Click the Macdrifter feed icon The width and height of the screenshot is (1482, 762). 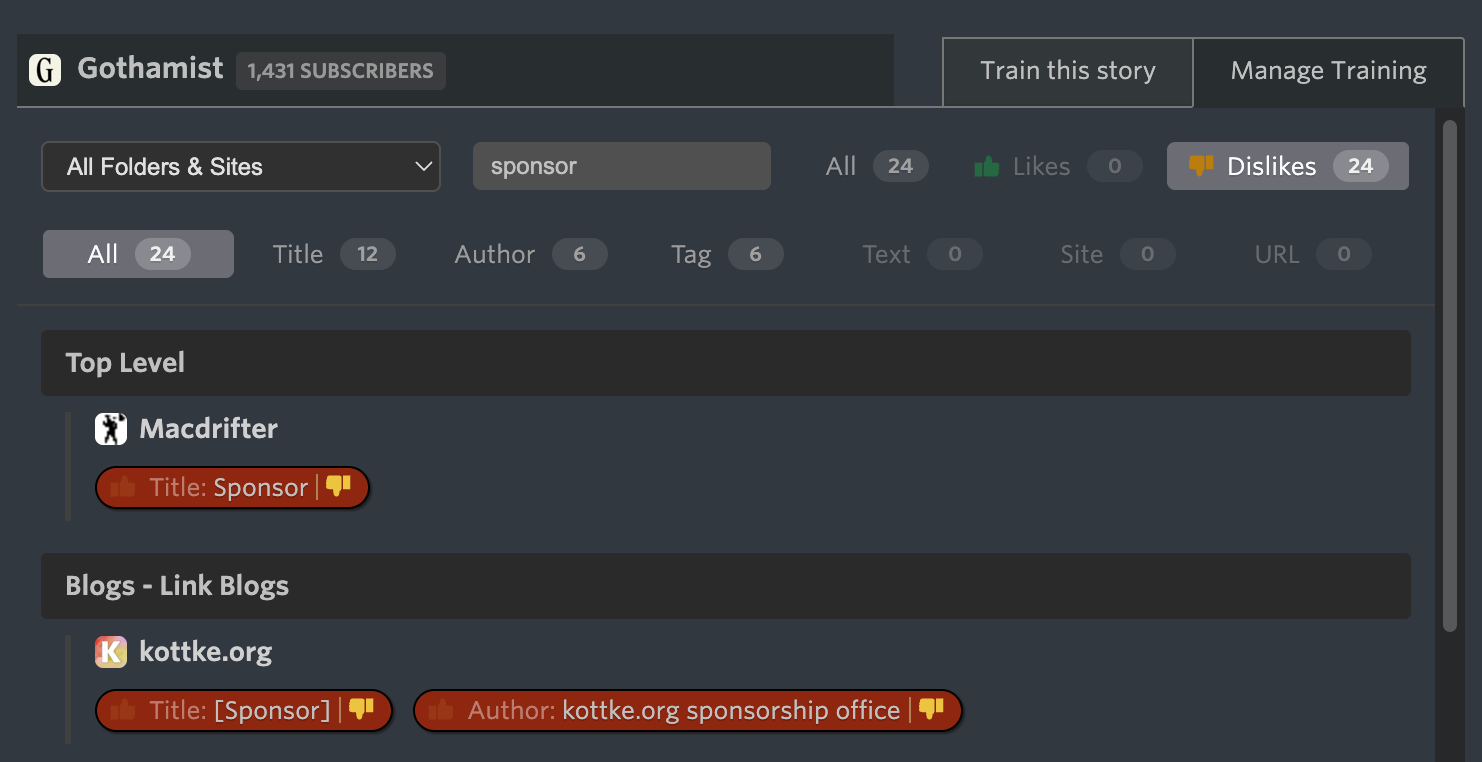coord(111,429)
